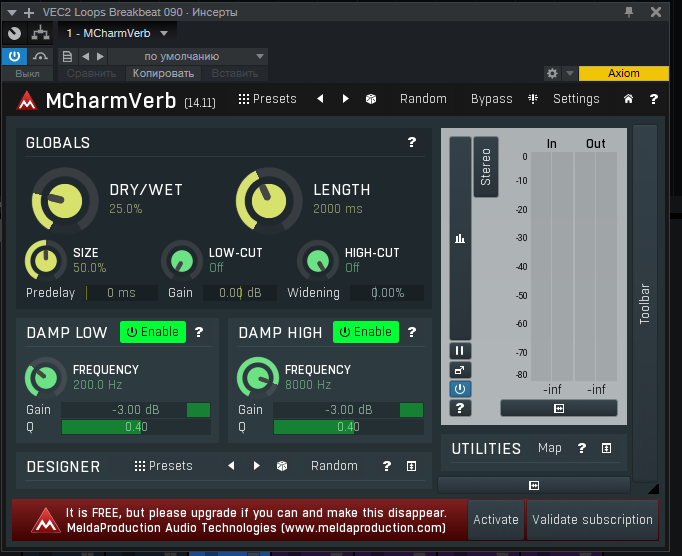Screen dimensions: 682x556
Task: Open the MeldaProduction home icon
Action: coord(628,99)
